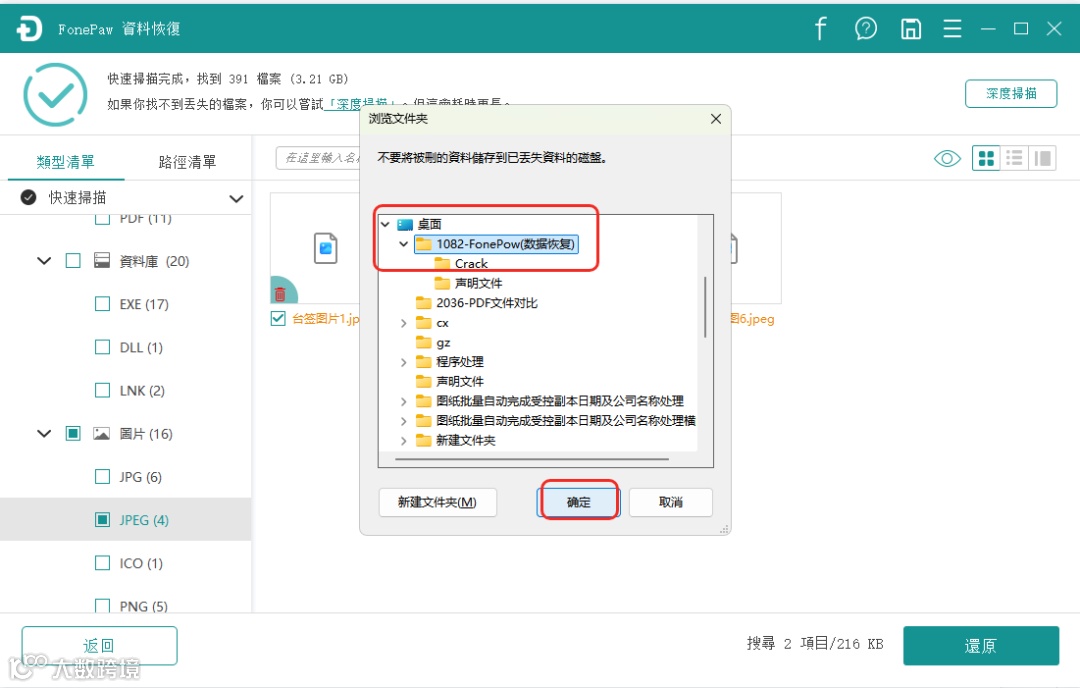Click the Crack folder icon
This screenshot has height=688, width=1080.
pyautogui.click(x=442, y=263)
